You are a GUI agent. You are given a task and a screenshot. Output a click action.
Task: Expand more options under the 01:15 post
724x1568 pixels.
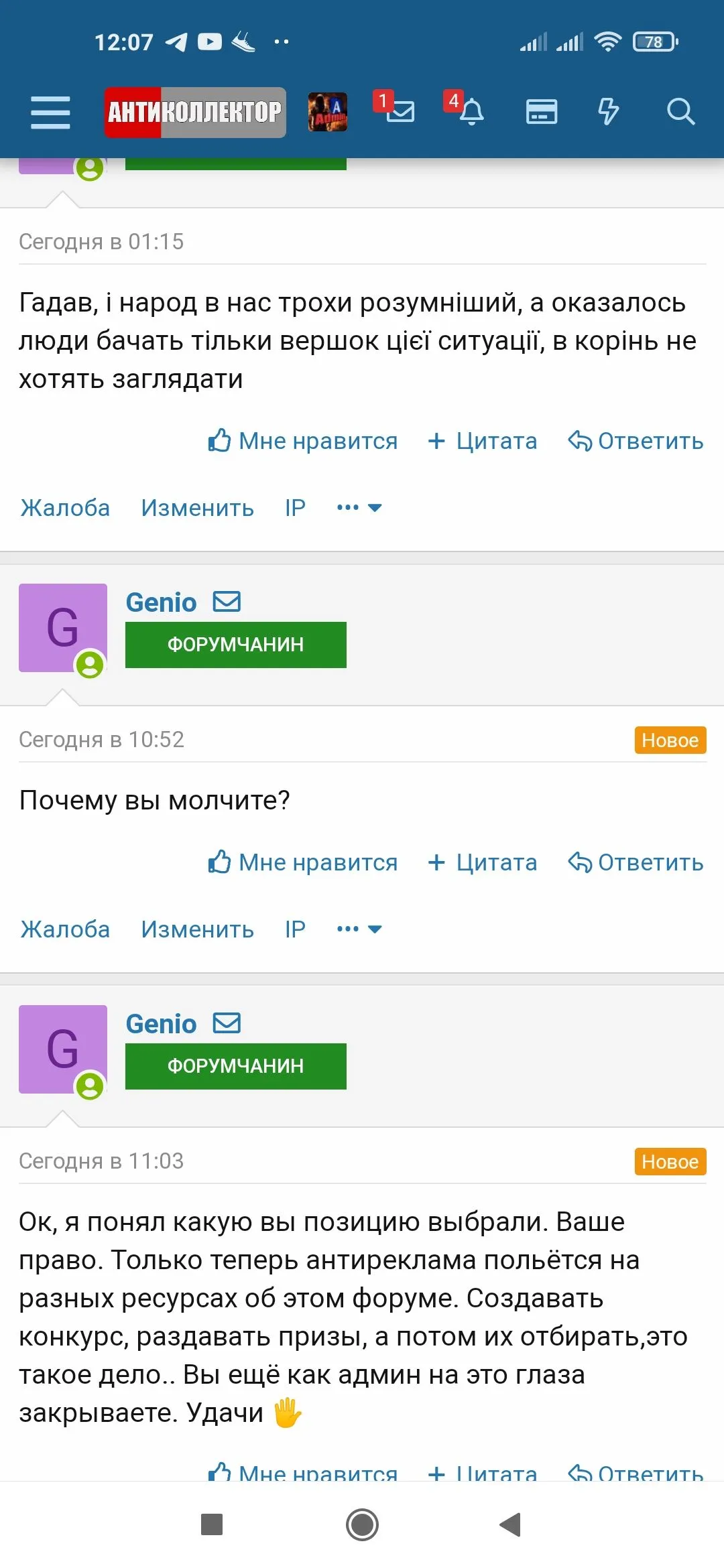tap(359, 508)
